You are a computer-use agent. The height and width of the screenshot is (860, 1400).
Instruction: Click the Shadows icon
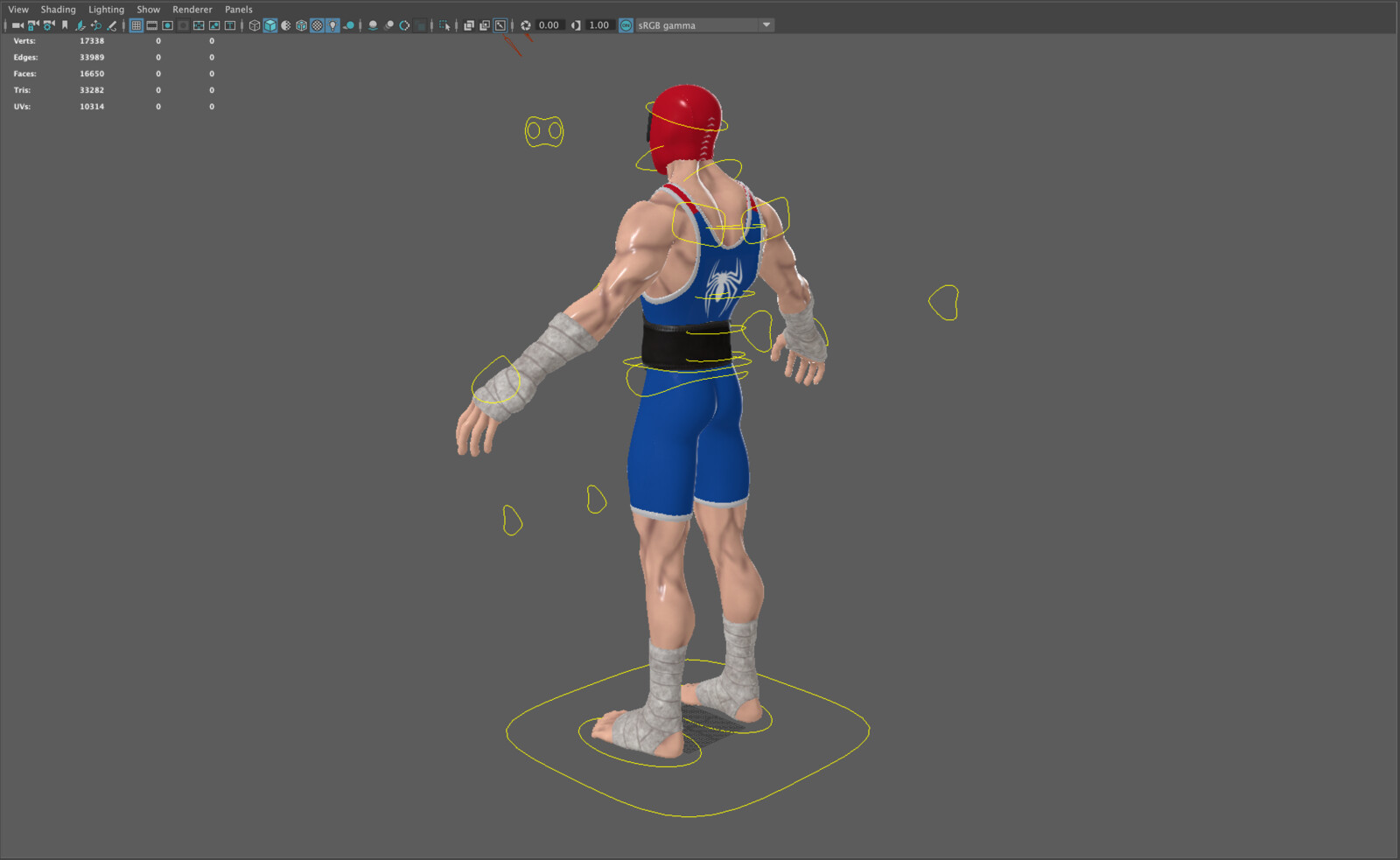[x=349, y=25]
